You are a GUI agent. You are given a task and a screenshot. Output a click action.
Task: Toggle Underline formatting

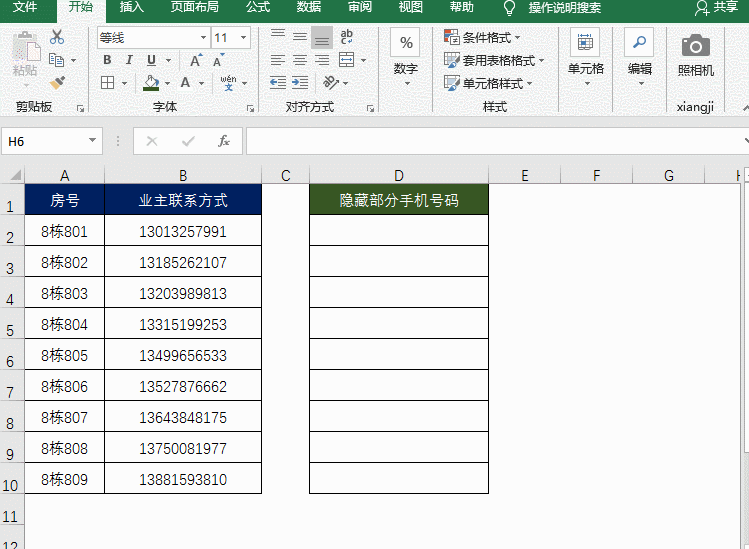[151, 60]
